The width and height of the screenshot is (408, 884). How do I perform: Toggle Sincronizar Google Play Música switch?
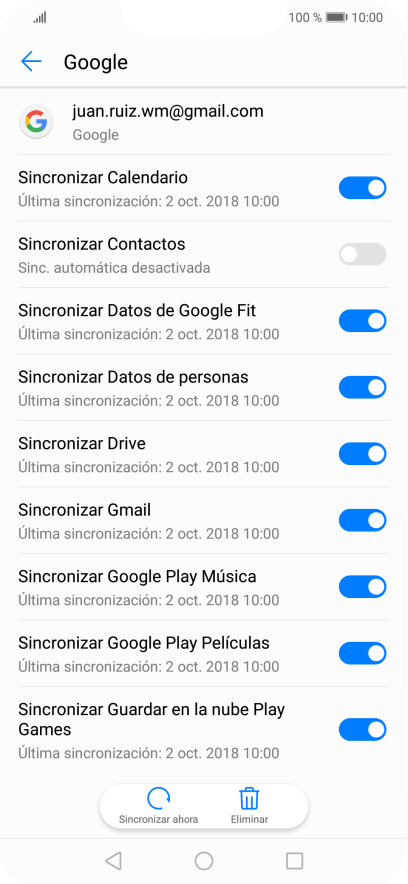(362, 587)
